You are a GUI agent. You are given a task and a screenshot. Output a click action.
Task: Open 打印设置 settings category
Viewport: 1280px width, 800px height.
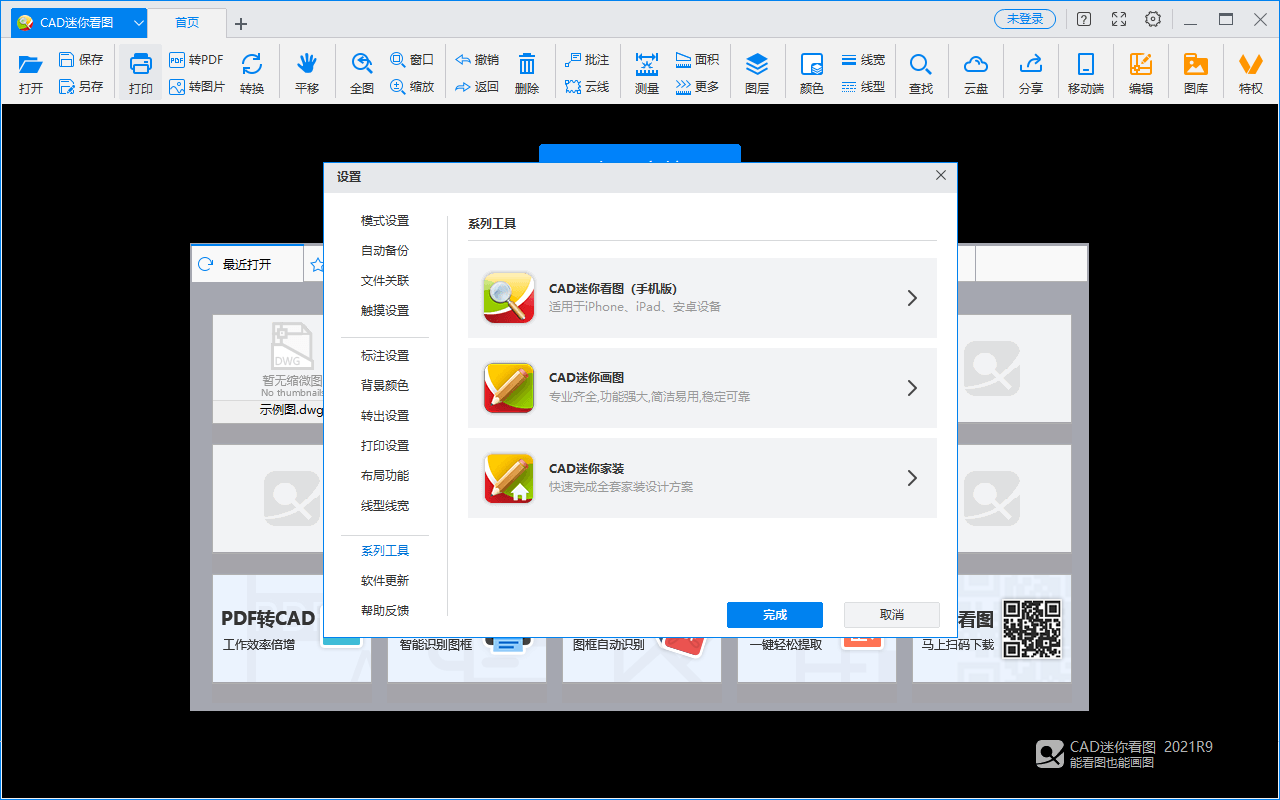385,446
